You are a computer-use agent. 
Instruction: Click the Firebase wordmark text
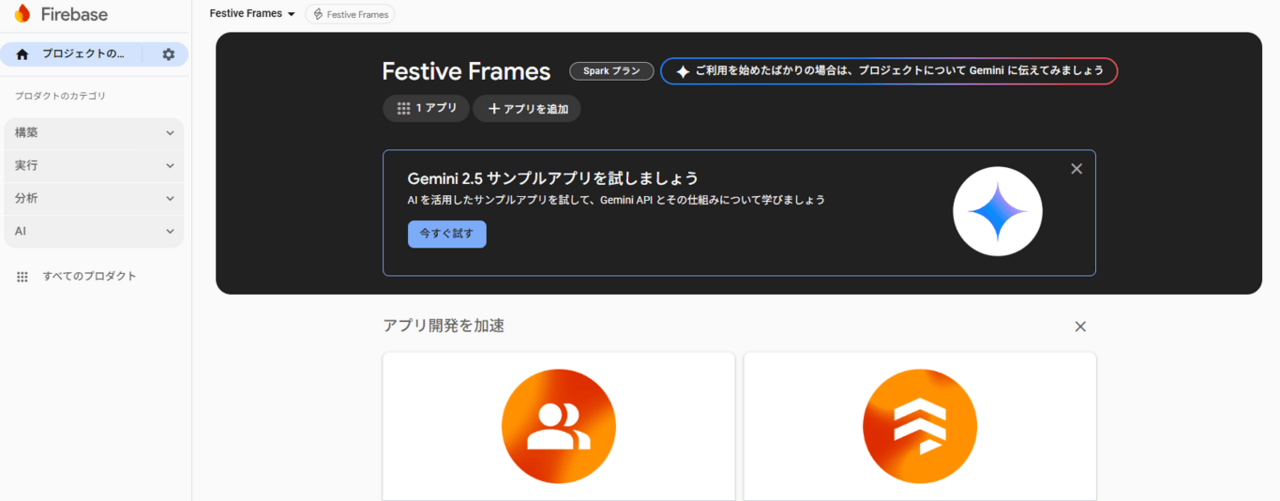coord(74,15)
